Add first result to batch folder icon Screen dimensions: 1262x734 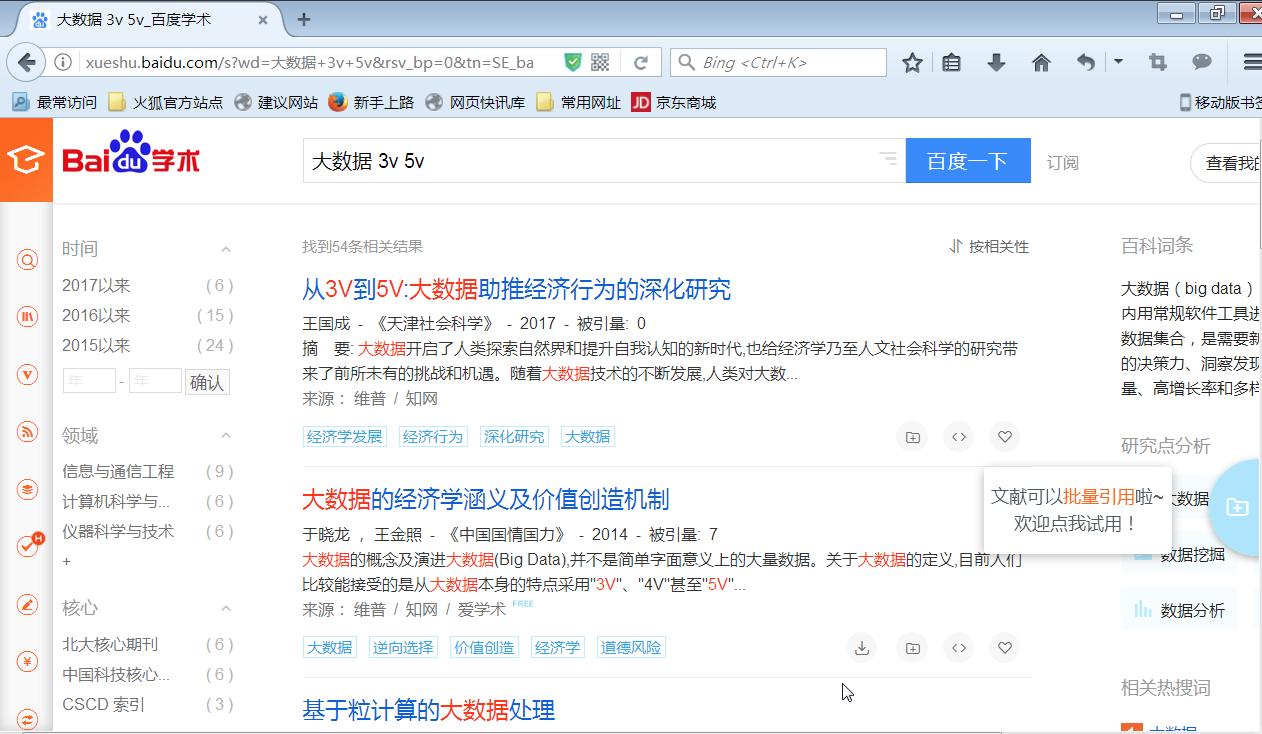(x=912, y=437)
